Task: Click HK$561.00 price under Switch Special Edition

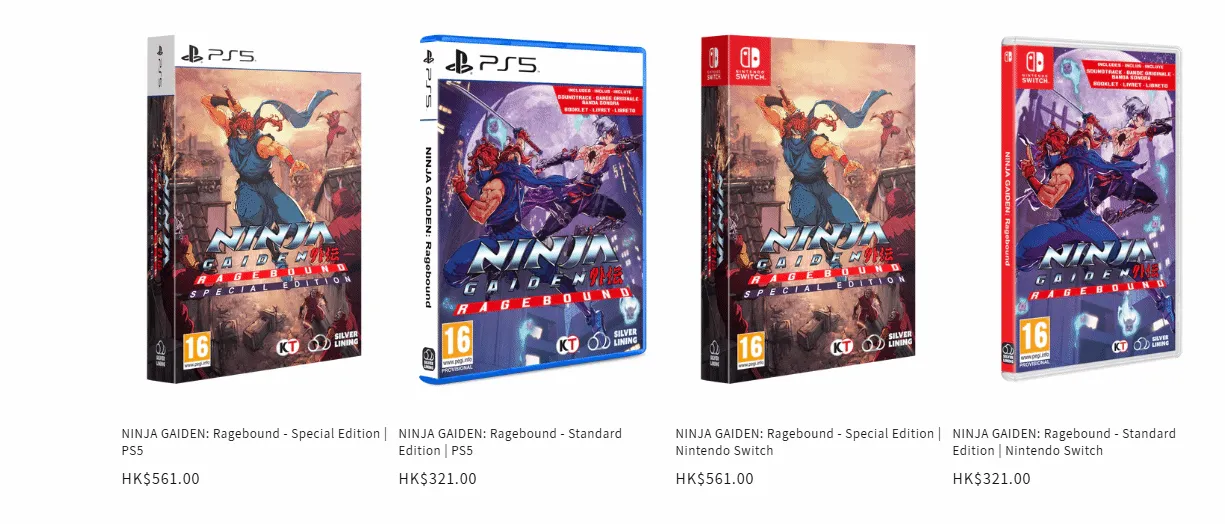Action: click(714, 478)
